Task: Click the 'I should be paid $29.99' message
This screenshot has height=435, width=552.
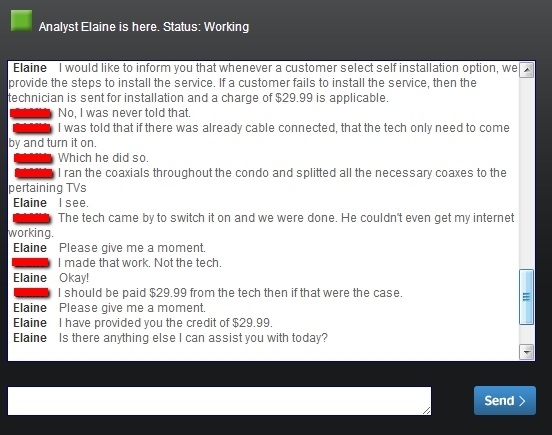Action: click(x=230, y=293)
